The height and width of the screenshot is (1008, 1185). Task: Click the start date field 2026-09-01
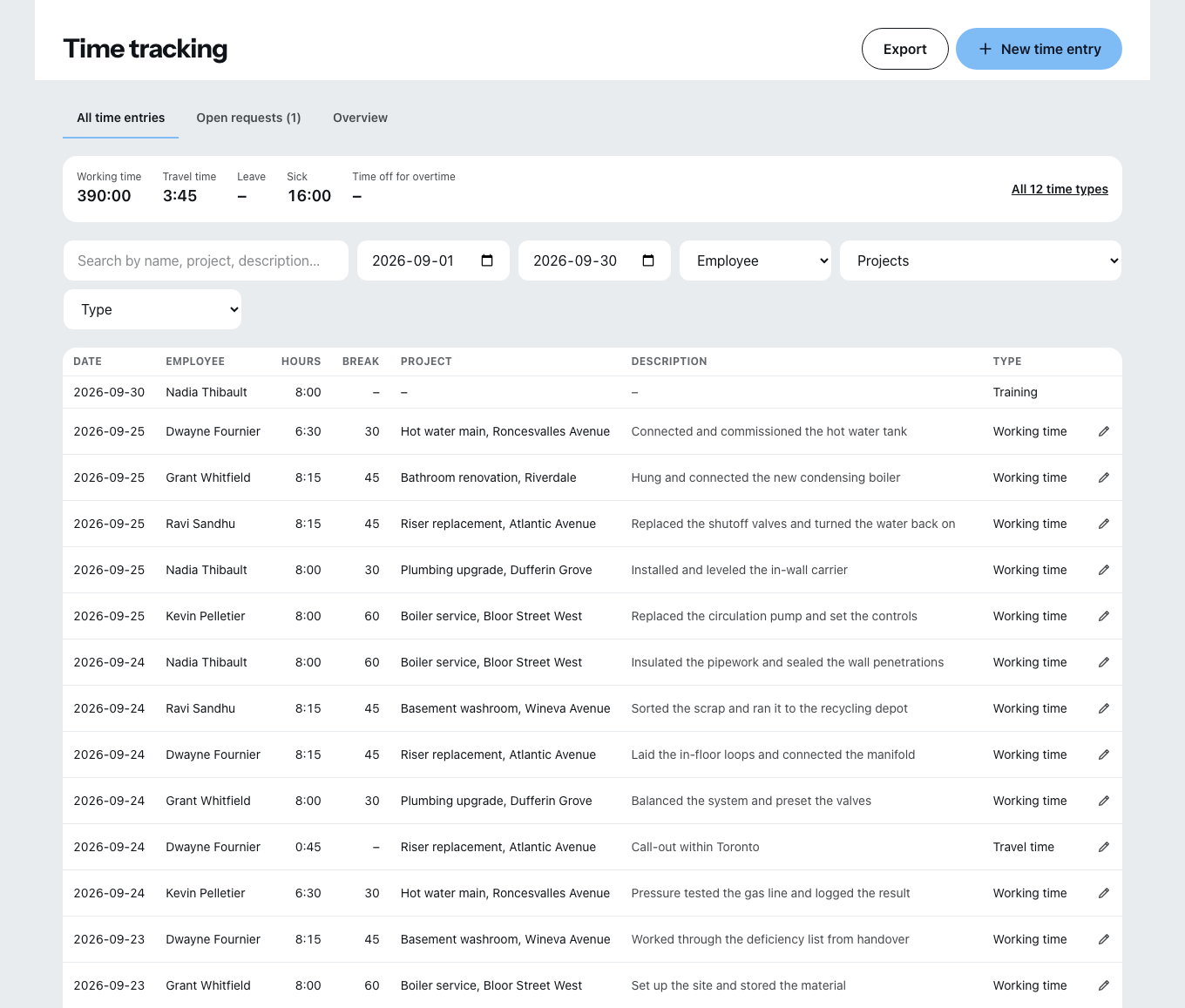pyautogui.click(x=433, y=260)
